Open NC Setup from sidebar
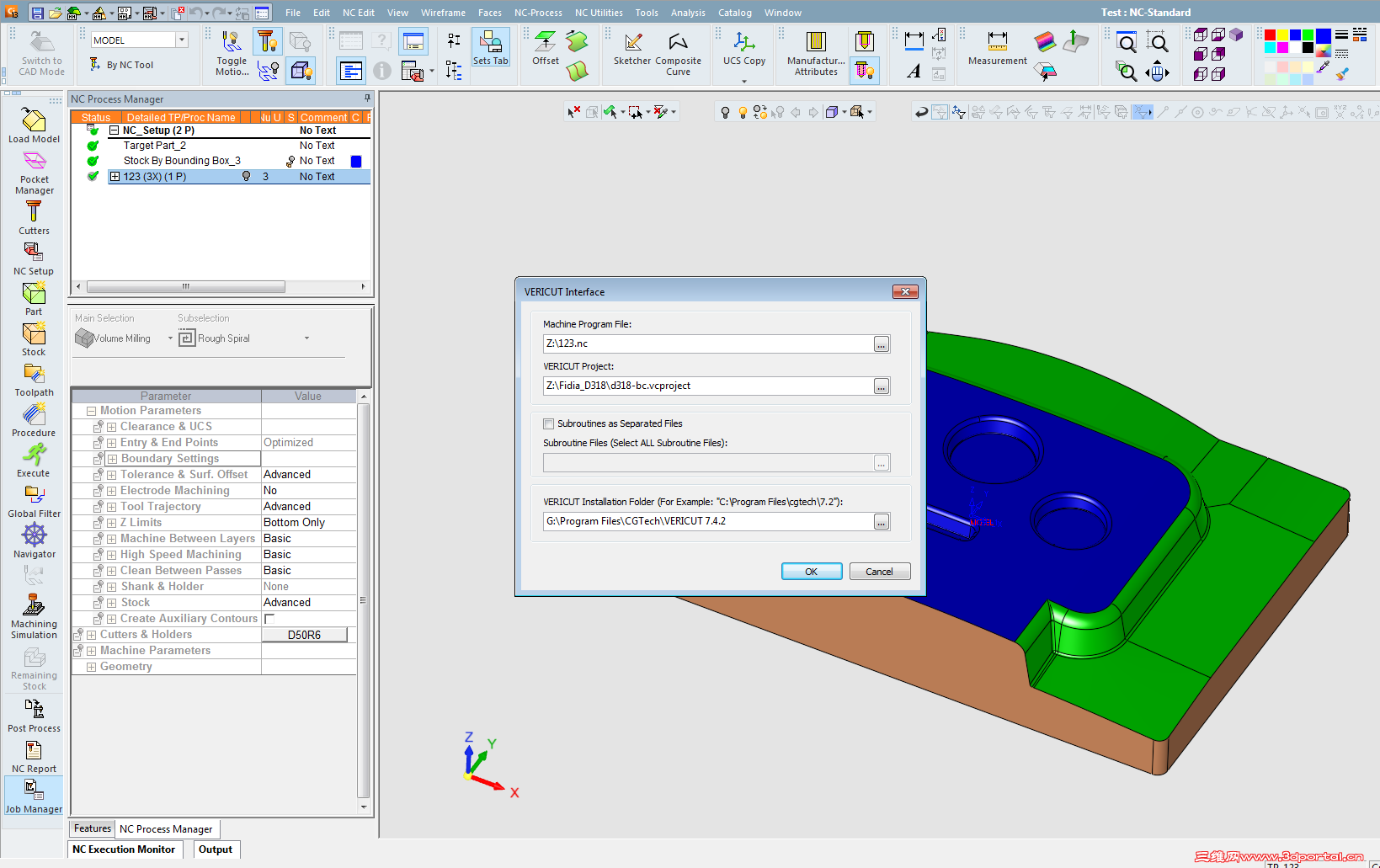This screenshot has width=1380, height=868. [x=34, y=259]
